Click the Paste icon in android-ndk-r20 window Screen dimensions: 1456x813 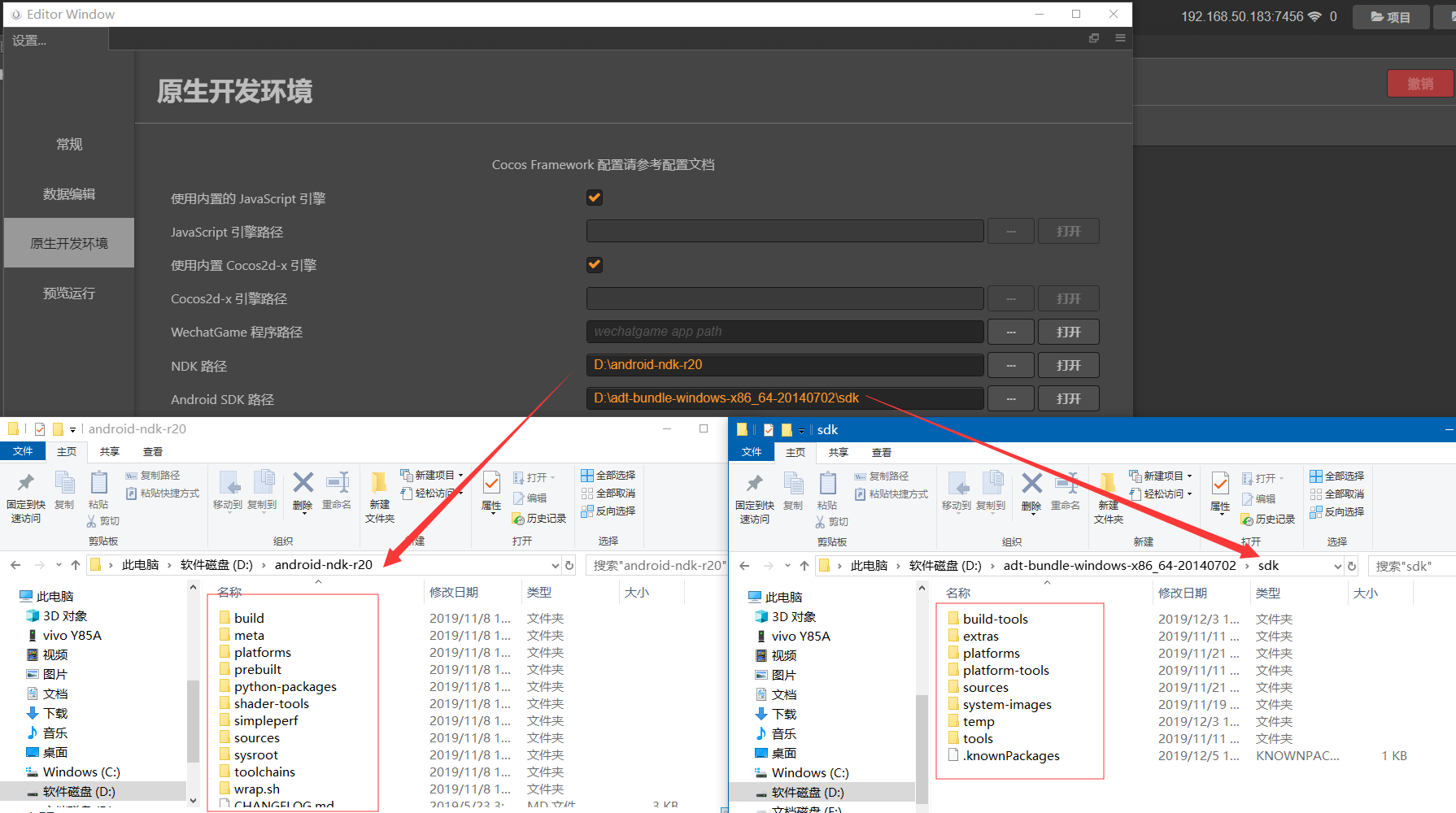coord(98,491)
